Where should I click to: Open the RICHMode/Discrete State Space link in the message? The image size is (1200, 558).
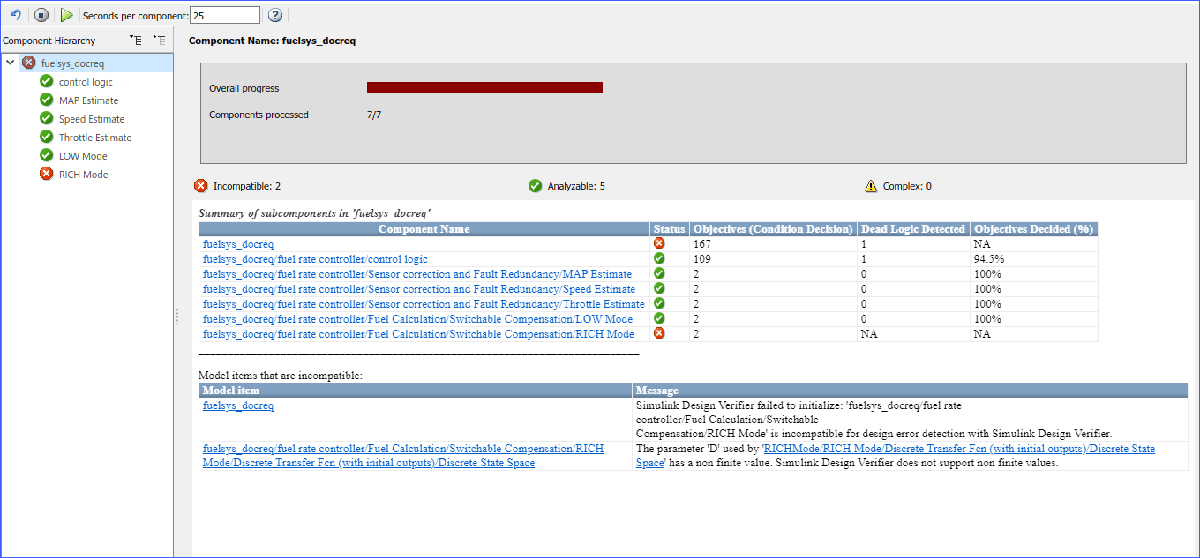click(910, 456)
